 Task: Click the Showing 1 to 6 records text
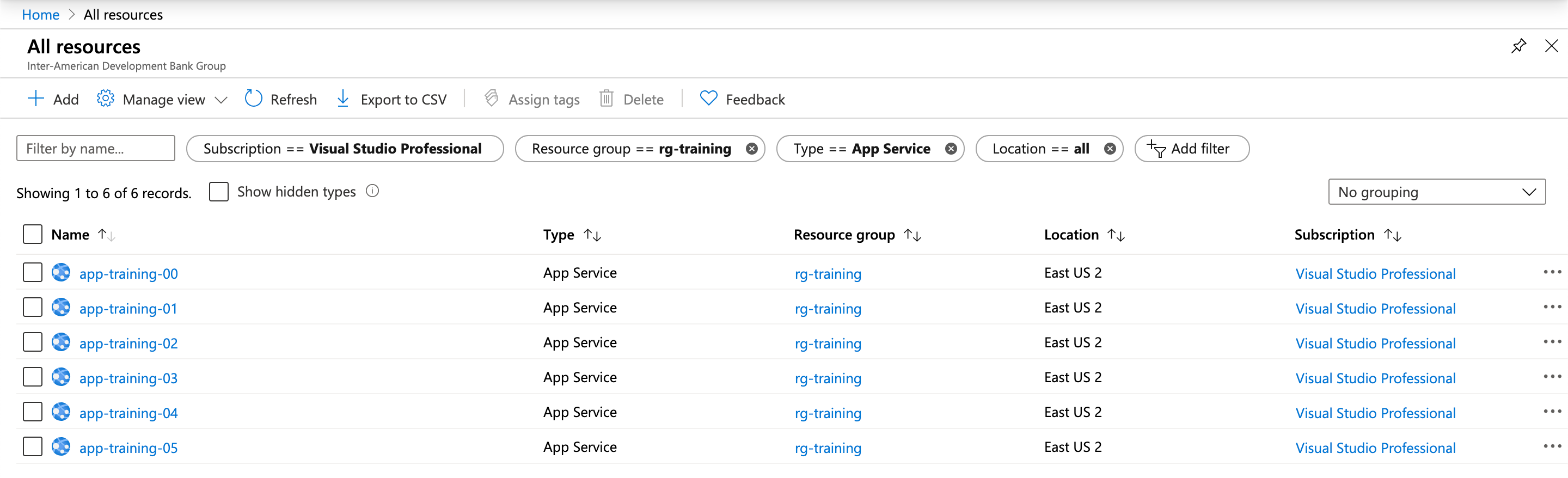click(x=103, y=193)
